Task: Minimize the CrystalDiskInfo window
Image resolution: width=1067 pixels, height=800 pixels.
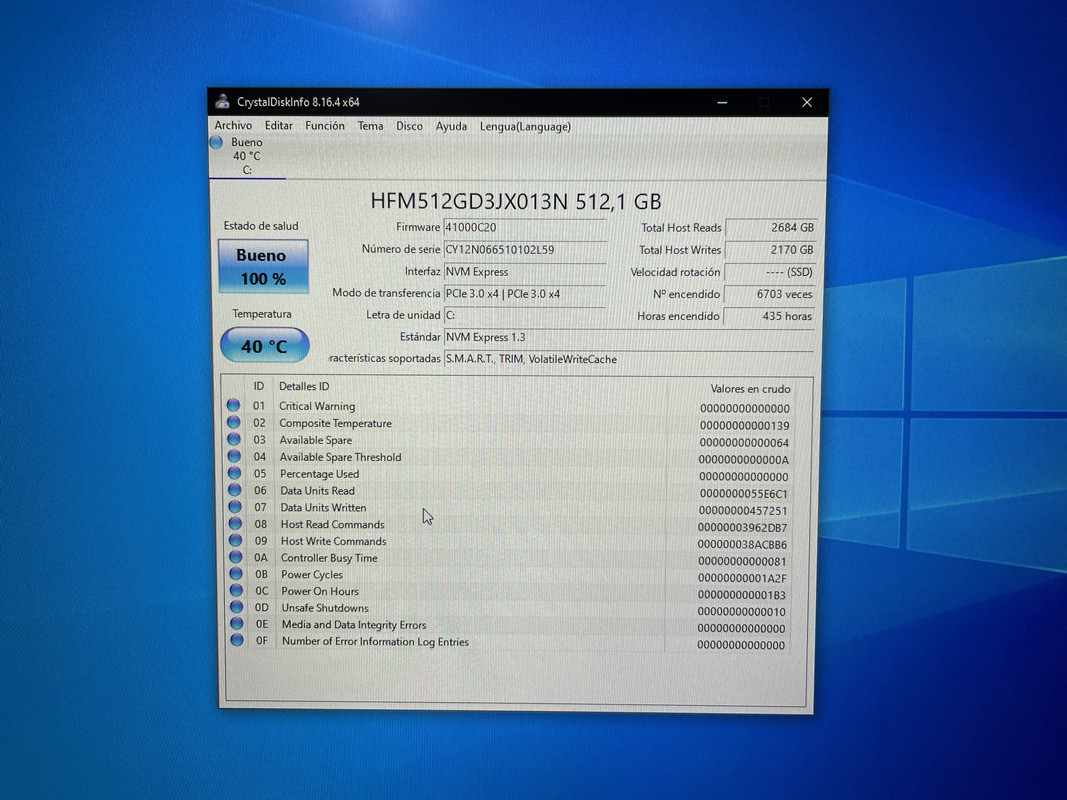Action: pyautogui.click(x=722, y=103)
